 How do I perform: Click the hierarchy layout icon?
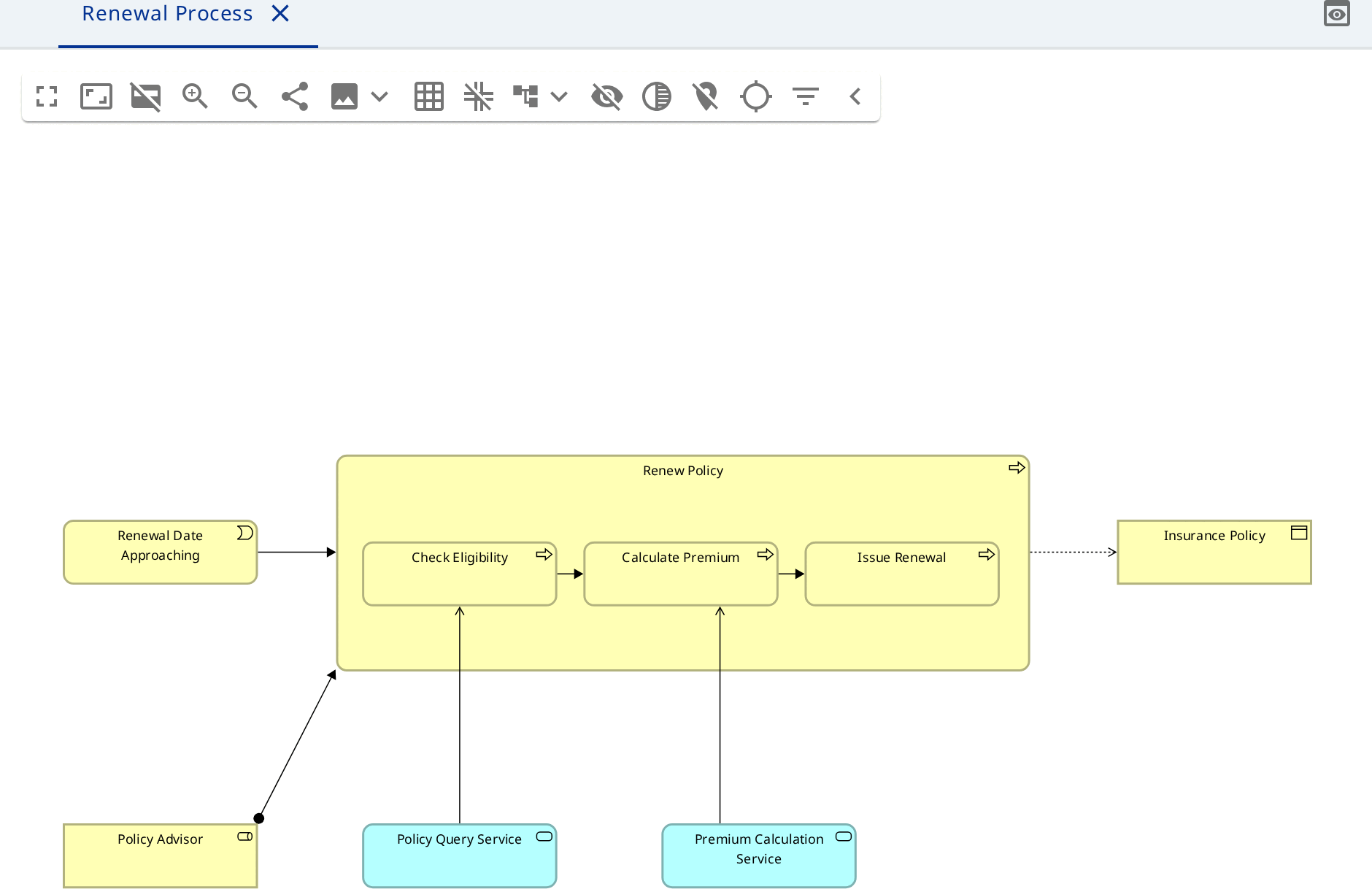coord(525,96)
